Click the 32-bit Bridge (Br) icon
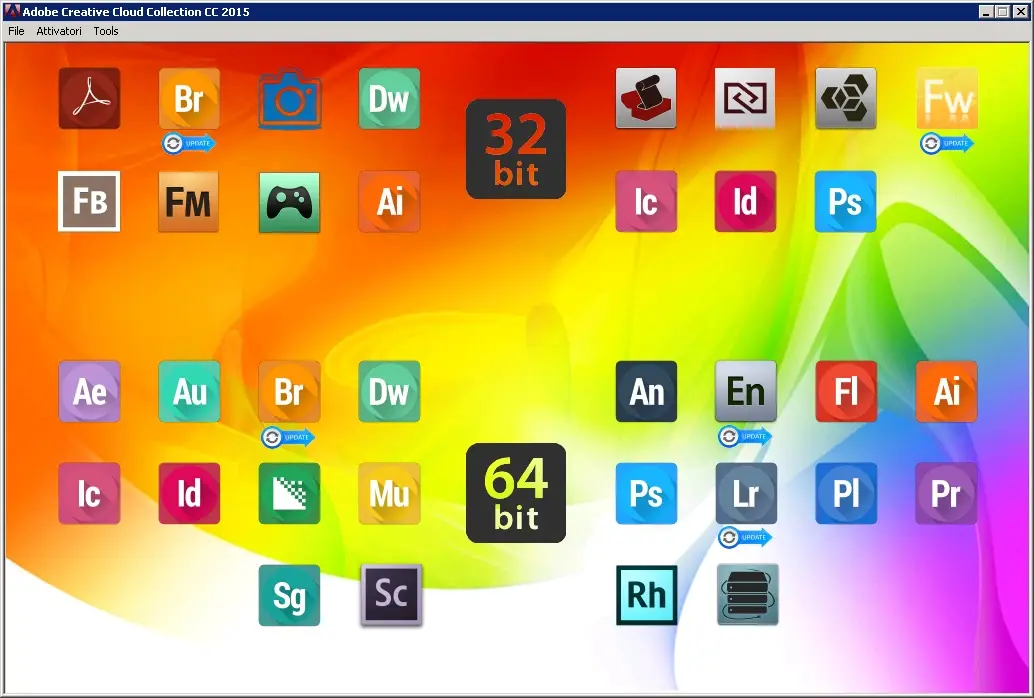Screen dimensions: 1034x698 (189, 98)
